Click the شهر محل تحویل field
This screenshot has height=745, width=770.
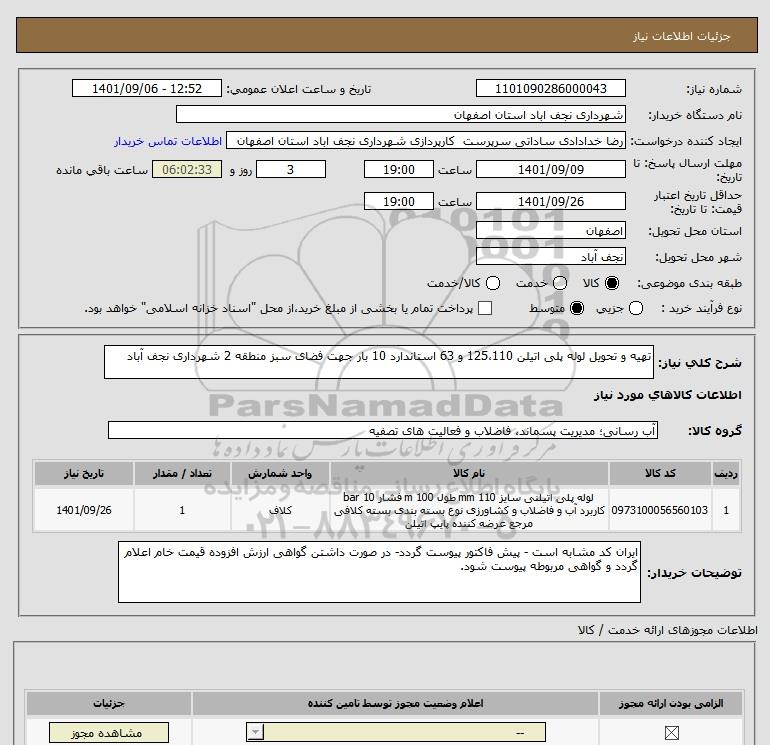[x=550, y=256]
